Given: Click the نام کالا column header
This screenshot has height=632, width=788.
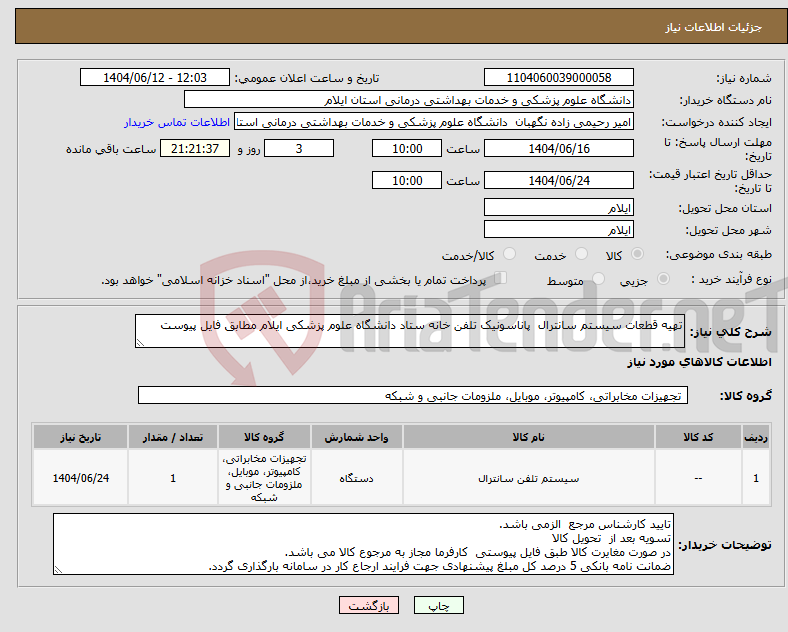Looking at the screenshot, I should click(528, 437).
